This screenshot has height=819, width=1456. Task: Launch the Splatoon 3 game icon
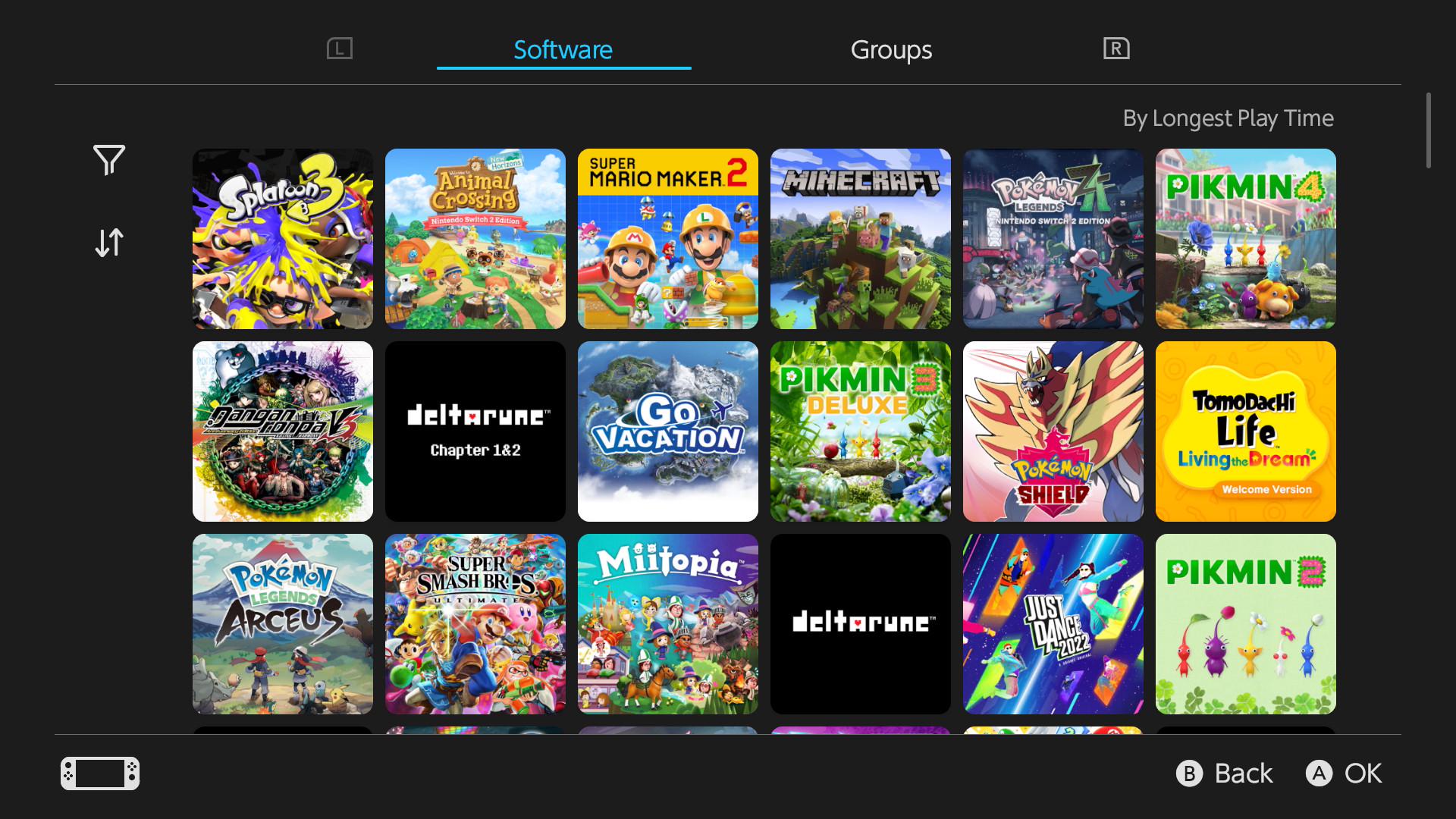tap(283, 239)
